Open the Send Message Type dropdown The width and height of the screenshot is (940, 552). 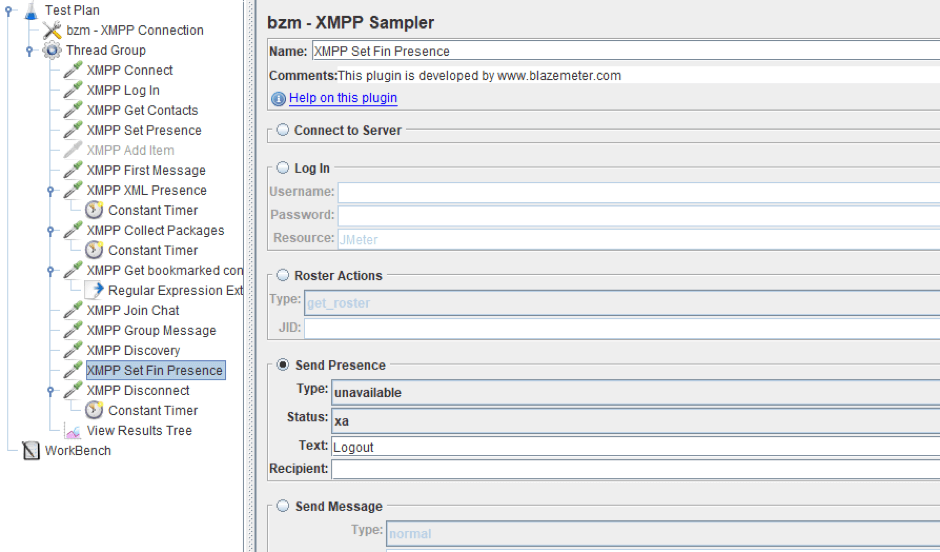click(663, 533)
